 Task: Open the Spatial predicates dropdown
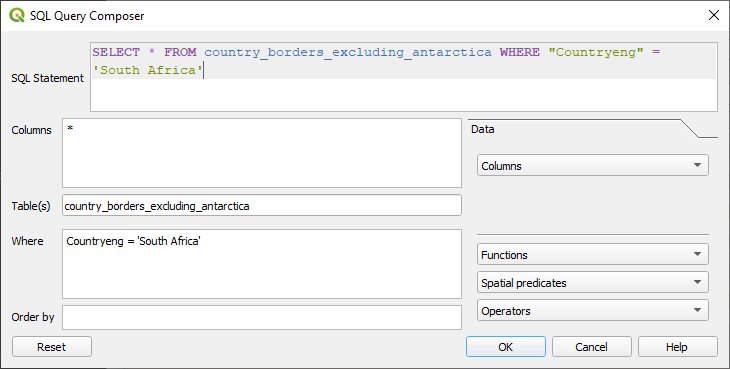point(593,282)
